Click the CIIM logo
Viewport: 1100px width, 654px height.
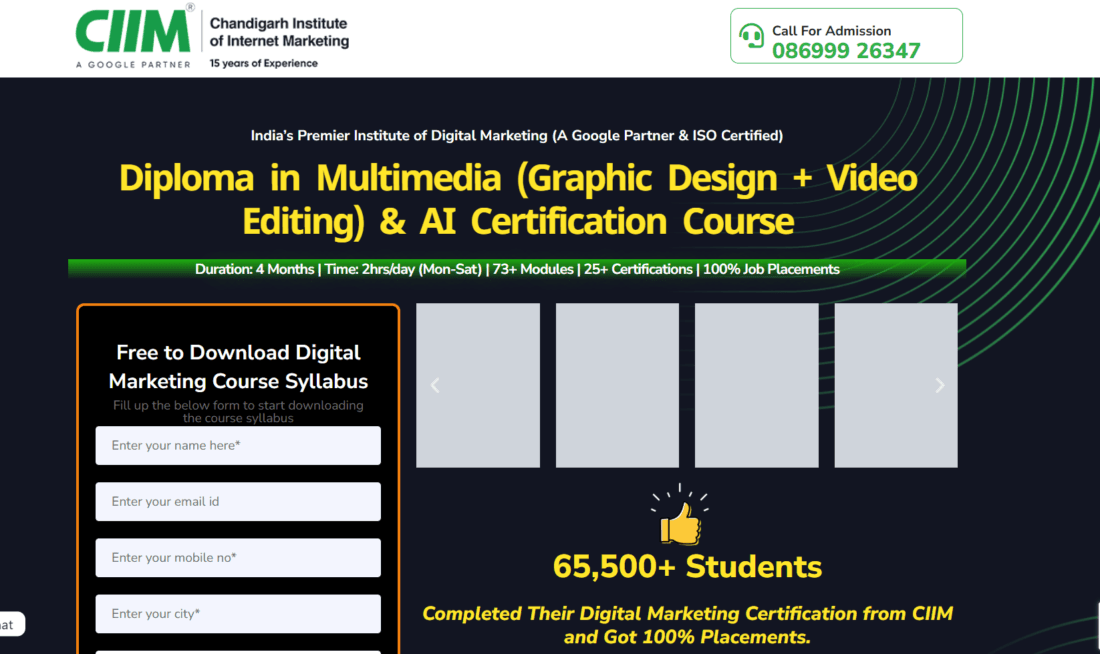click(x=133, y=33)
